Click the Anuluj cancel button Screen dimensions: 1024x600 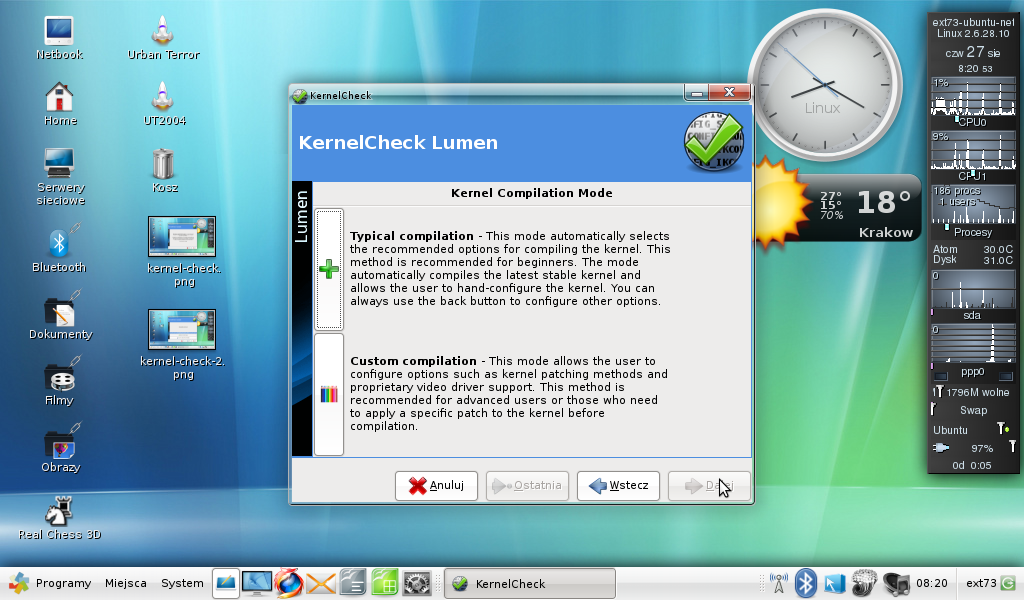click(436, 486)
